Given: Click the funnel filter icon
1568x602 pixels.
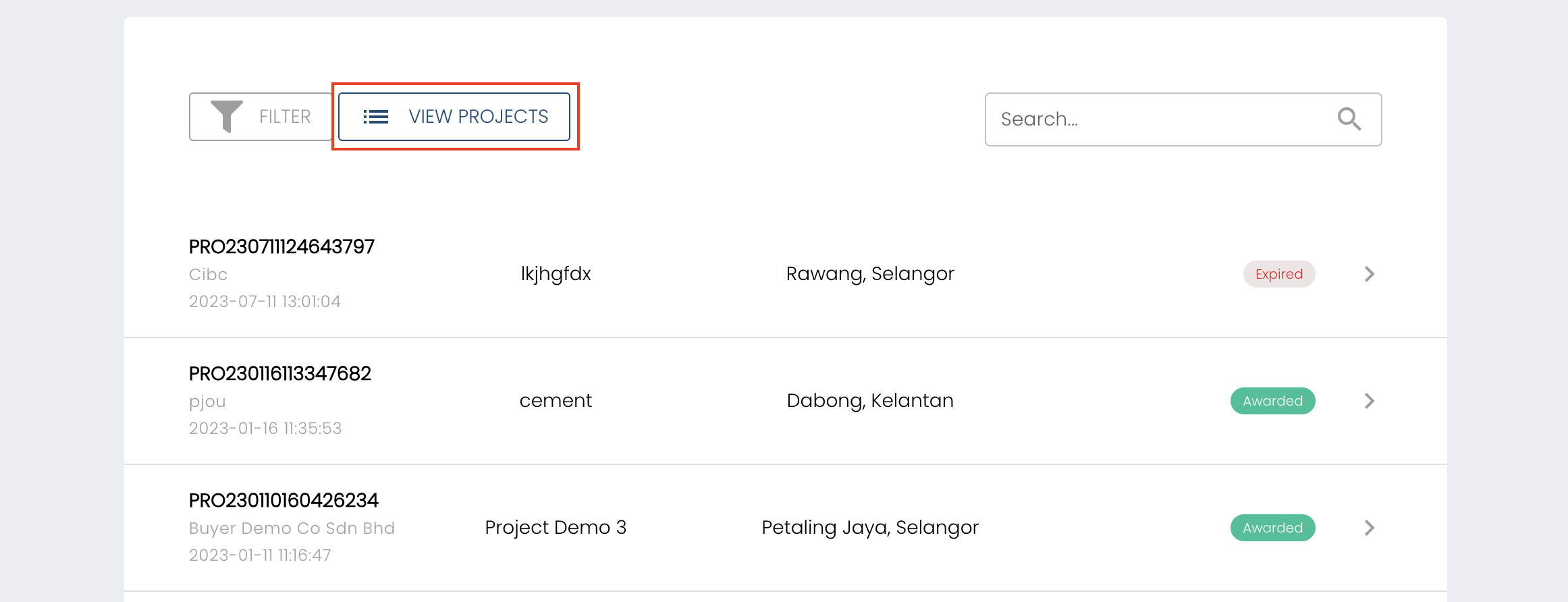Looking at the screenshot, I should pos(226,116).
